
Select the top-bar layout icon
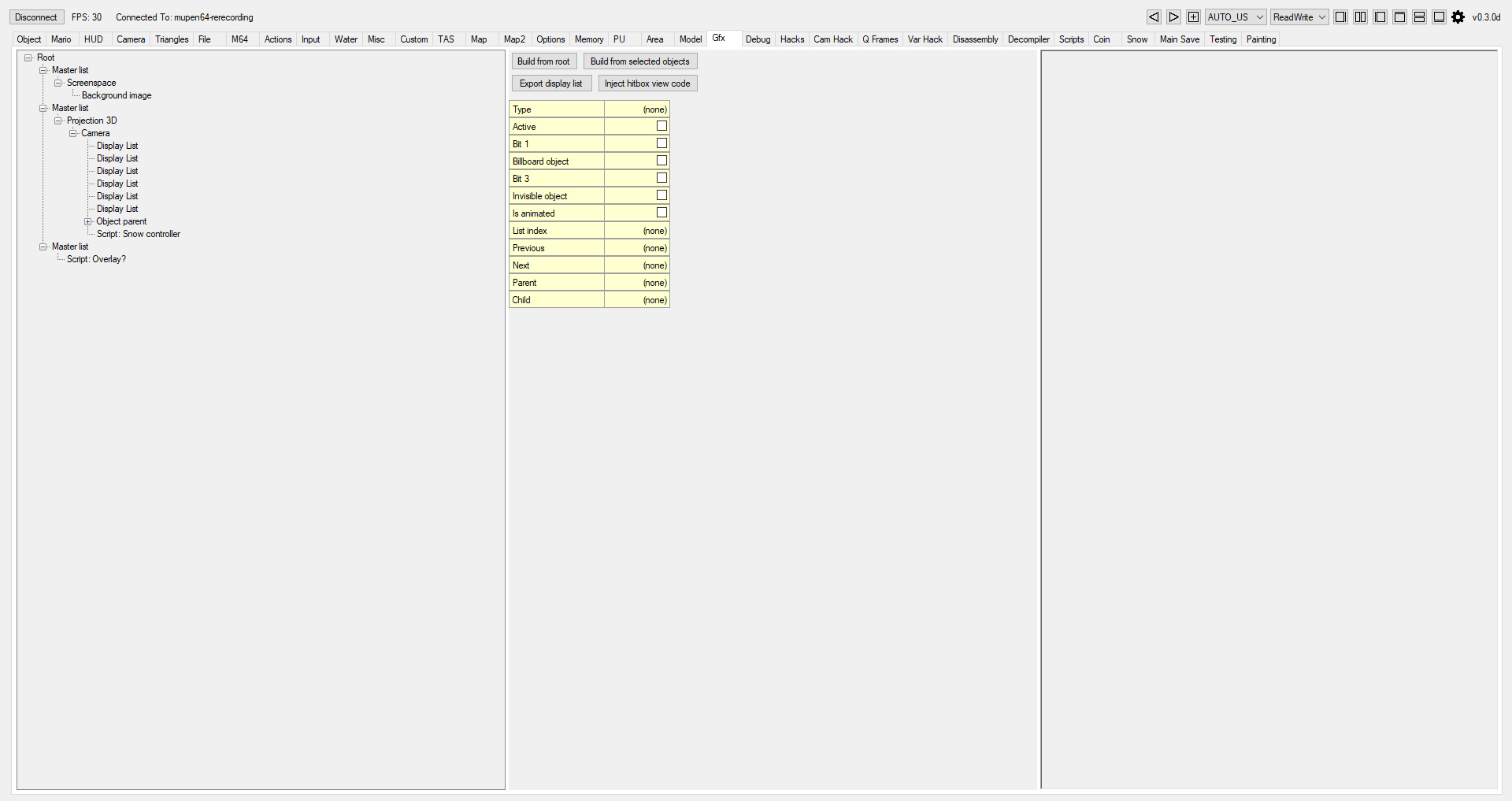(x=1399, y=17)
